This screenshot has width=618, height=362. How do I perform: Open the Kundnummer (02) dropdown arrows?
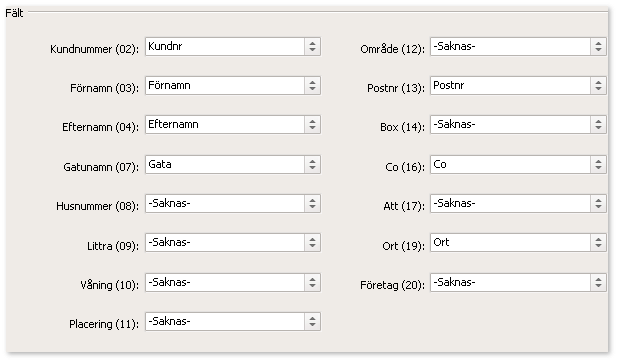click(312, 47)
